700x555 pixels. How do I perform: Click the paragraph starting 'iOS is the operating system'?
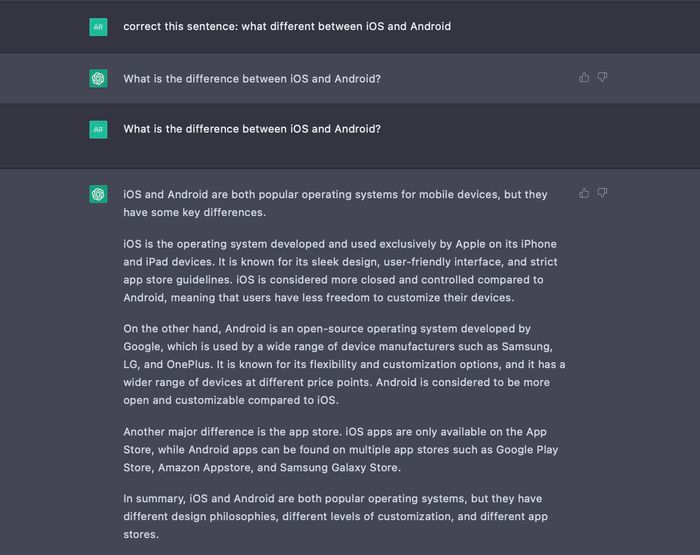tap(340, 271)
